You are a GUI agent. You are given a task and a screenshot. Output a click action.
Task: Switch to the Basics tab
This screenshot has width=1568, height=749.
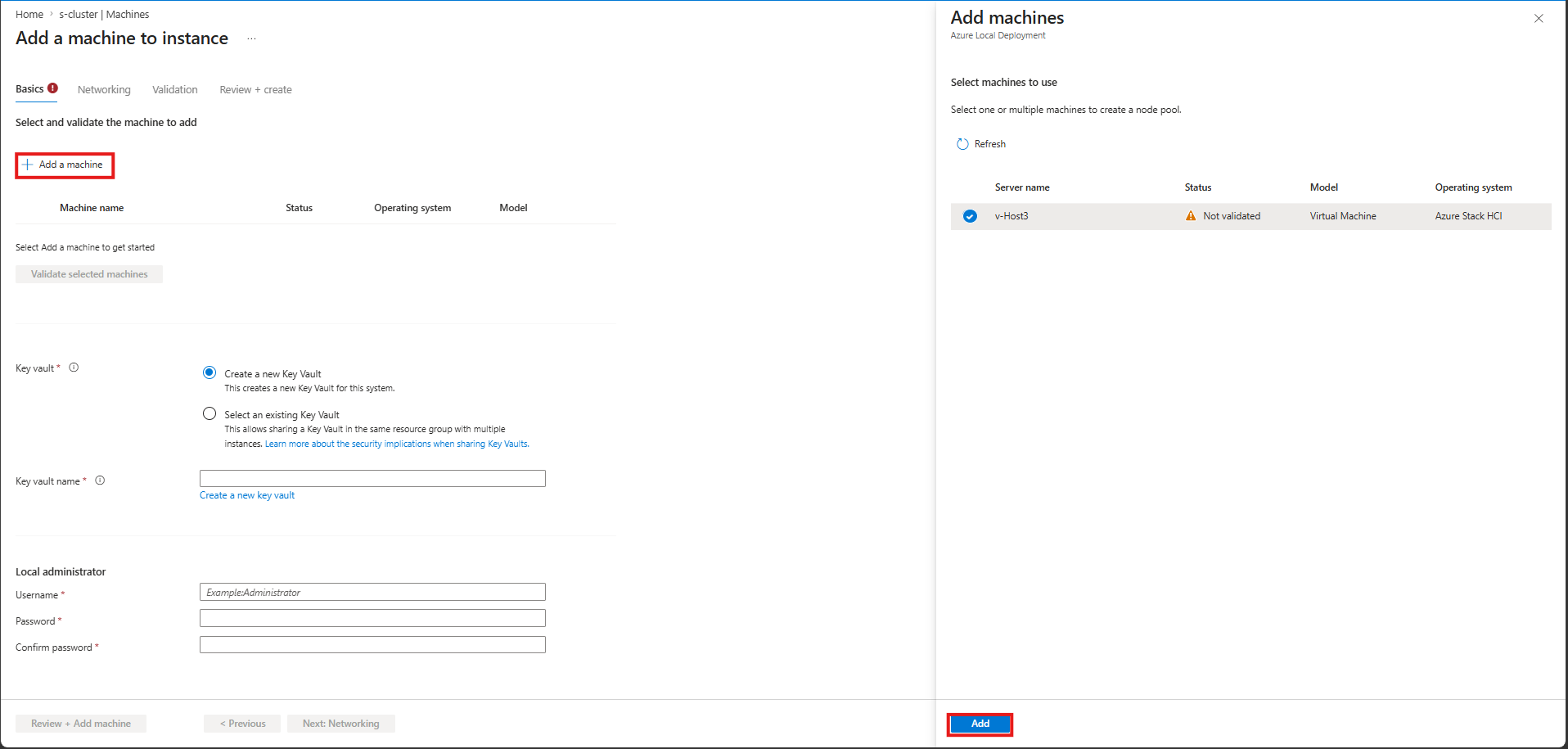click(x=29, y=89)
